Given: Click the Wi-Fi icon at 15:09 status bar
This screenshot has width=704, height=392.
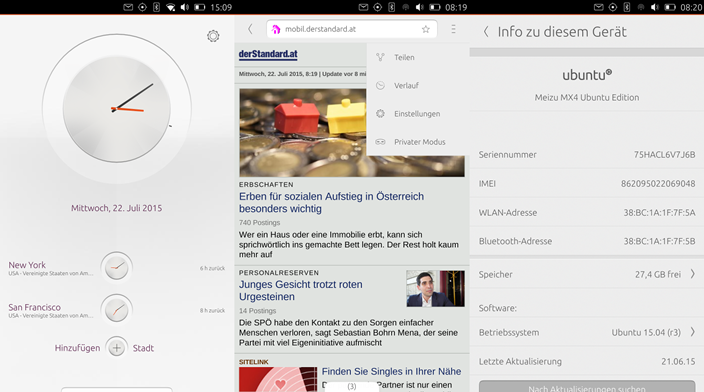Looking at the screenshot, I should 171,7.
